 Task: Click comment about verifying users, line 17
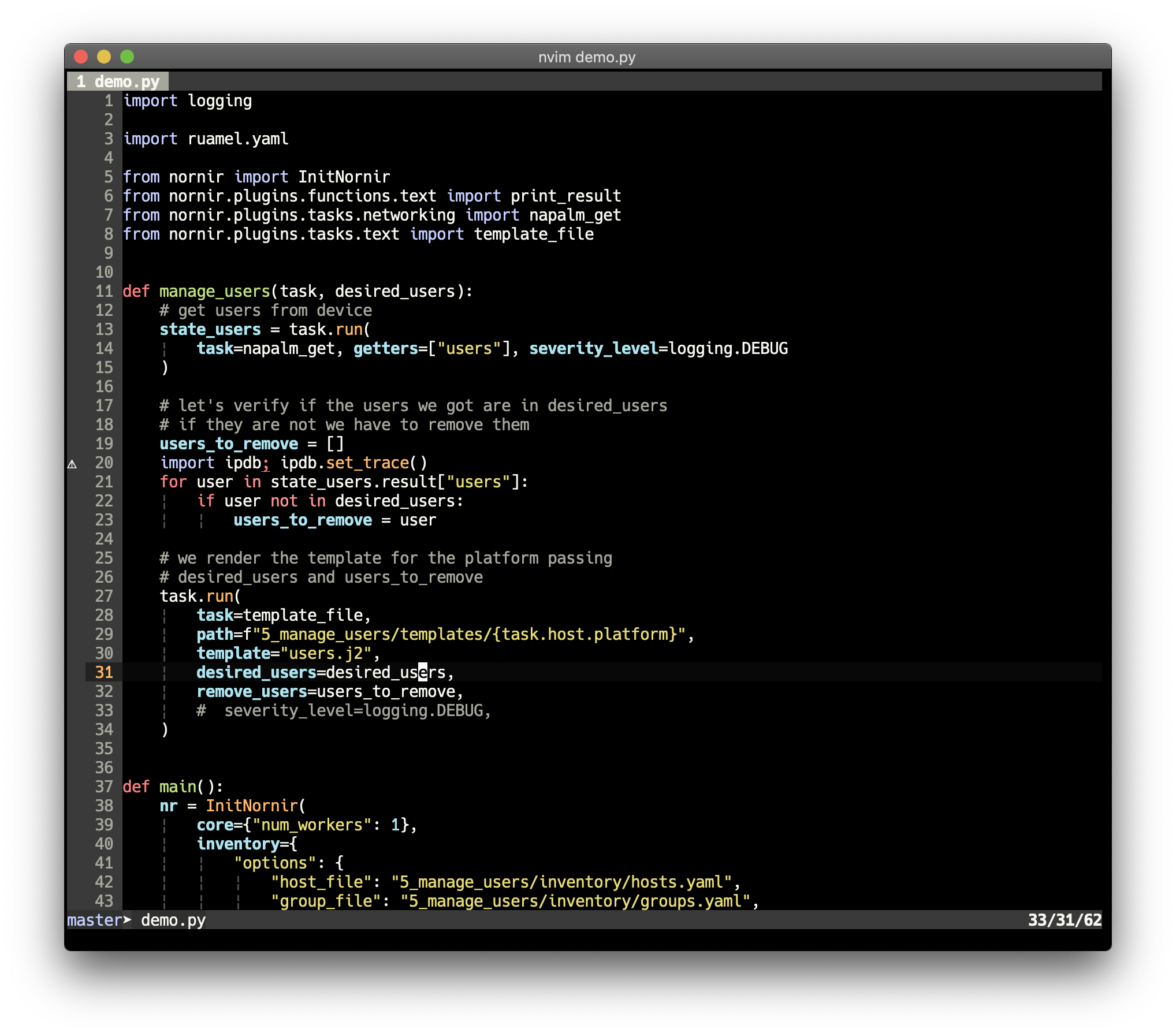tap(414, 406)
